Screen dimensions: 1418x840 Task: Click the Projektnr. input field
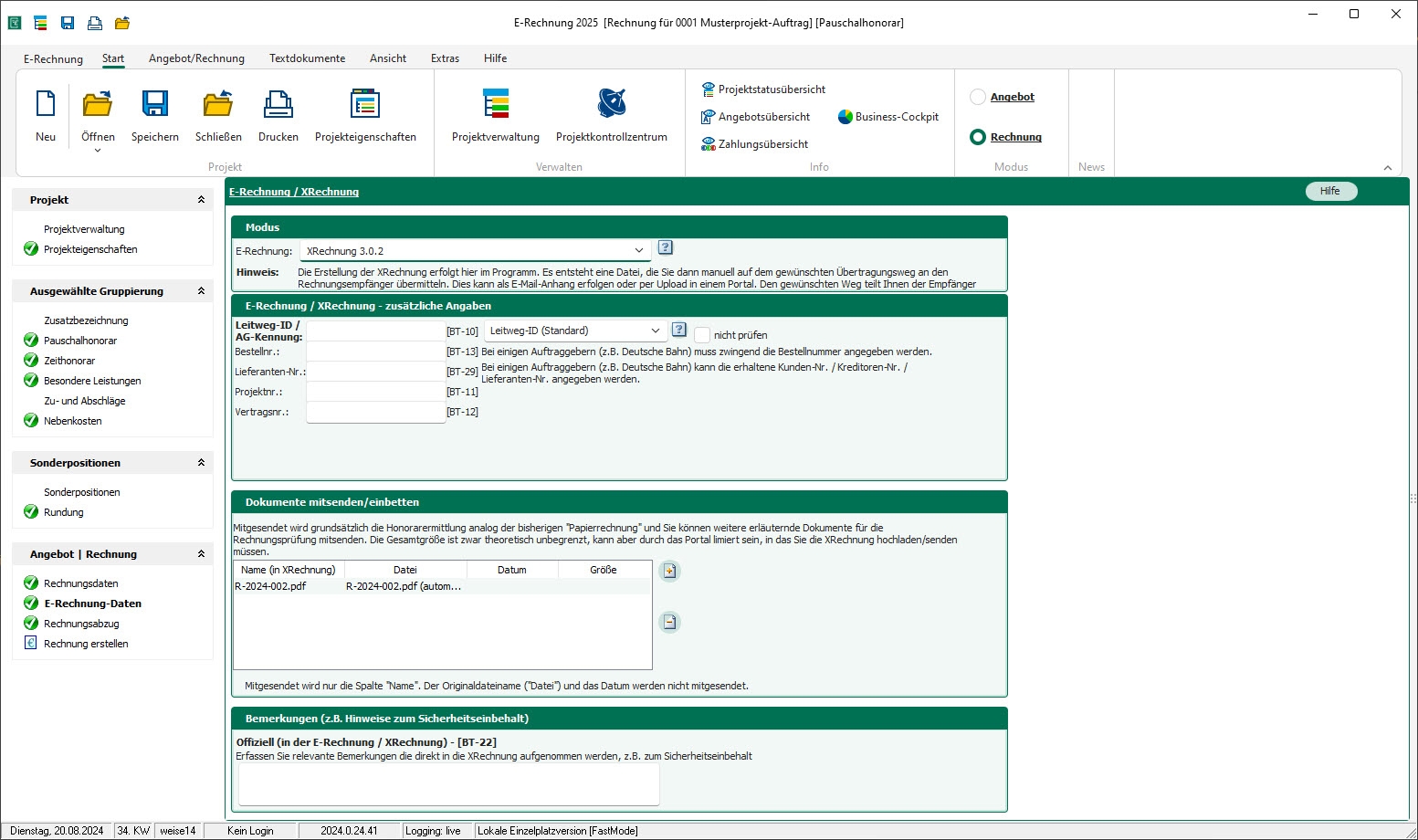(x=375, y=392)
